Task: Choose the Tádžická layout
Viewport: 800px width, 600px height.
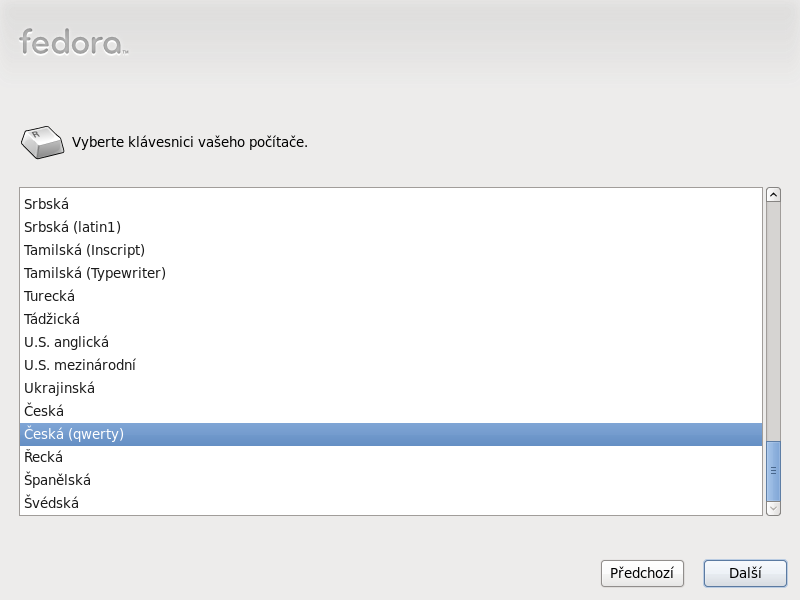Action: coord(391,319)
